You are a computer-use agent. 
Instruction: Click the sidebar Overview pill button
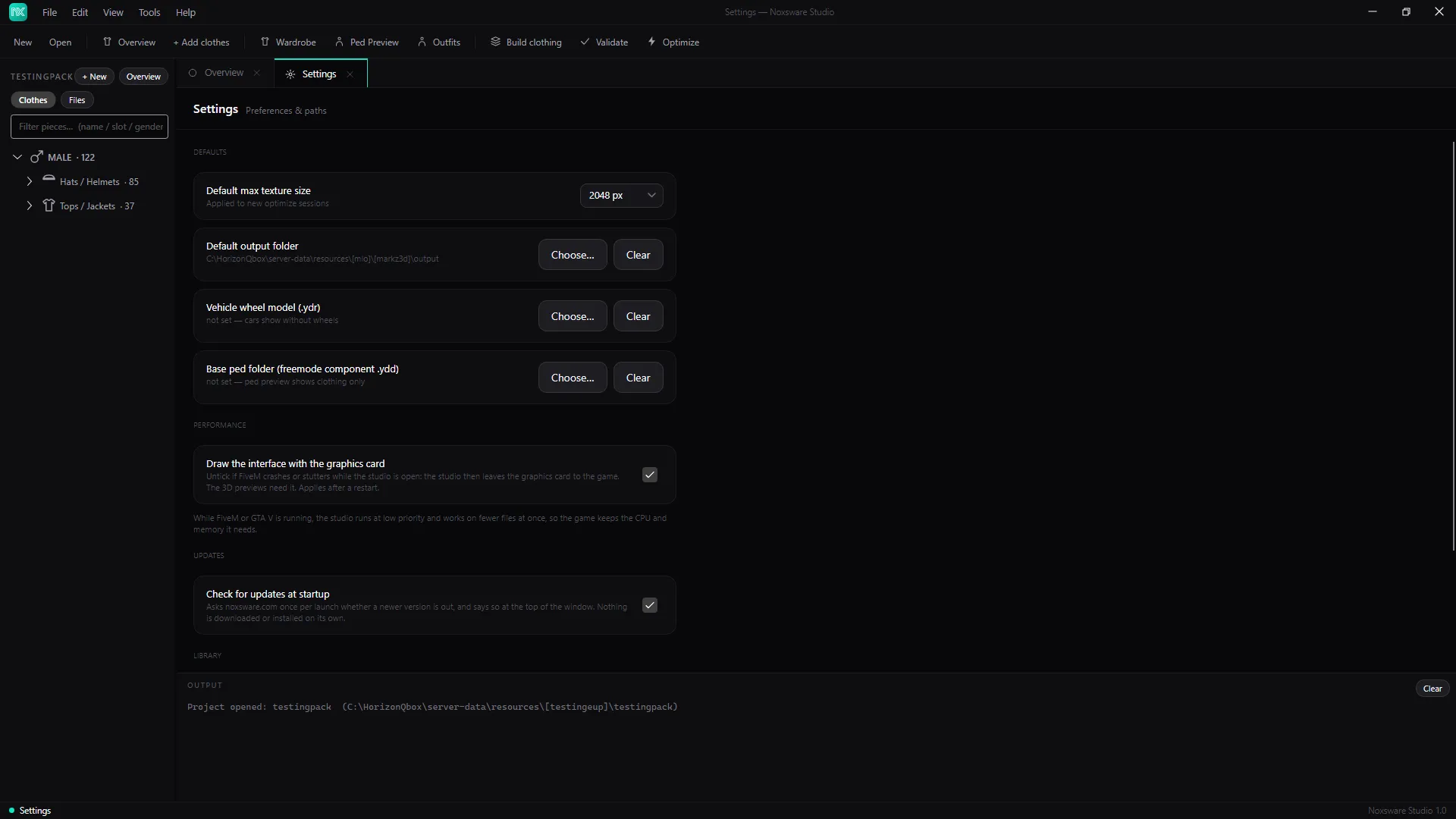[x=143, y=77]
